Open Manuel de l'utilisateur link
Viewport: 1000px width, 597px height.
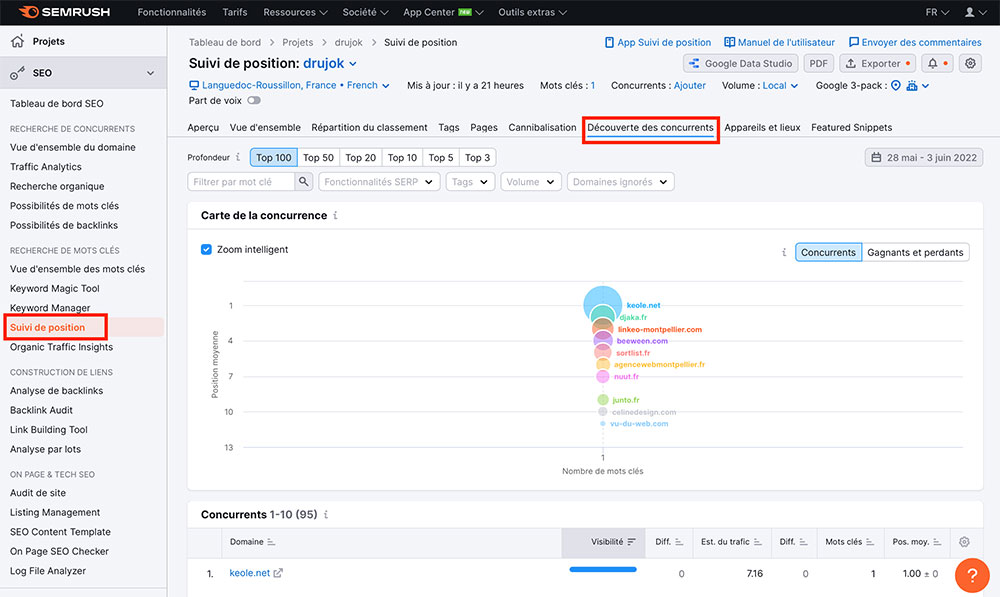[779, 42]
